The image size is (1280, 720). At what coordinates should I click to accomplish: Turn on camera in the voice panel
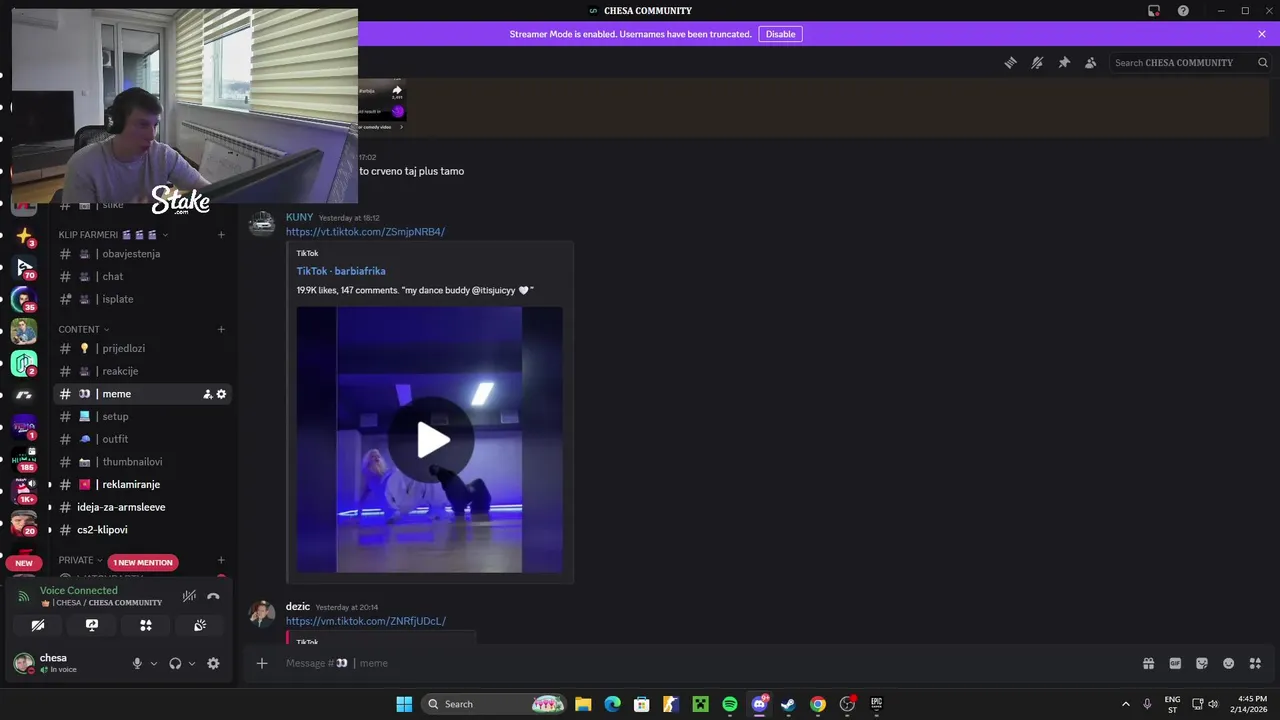pos(38,625)
